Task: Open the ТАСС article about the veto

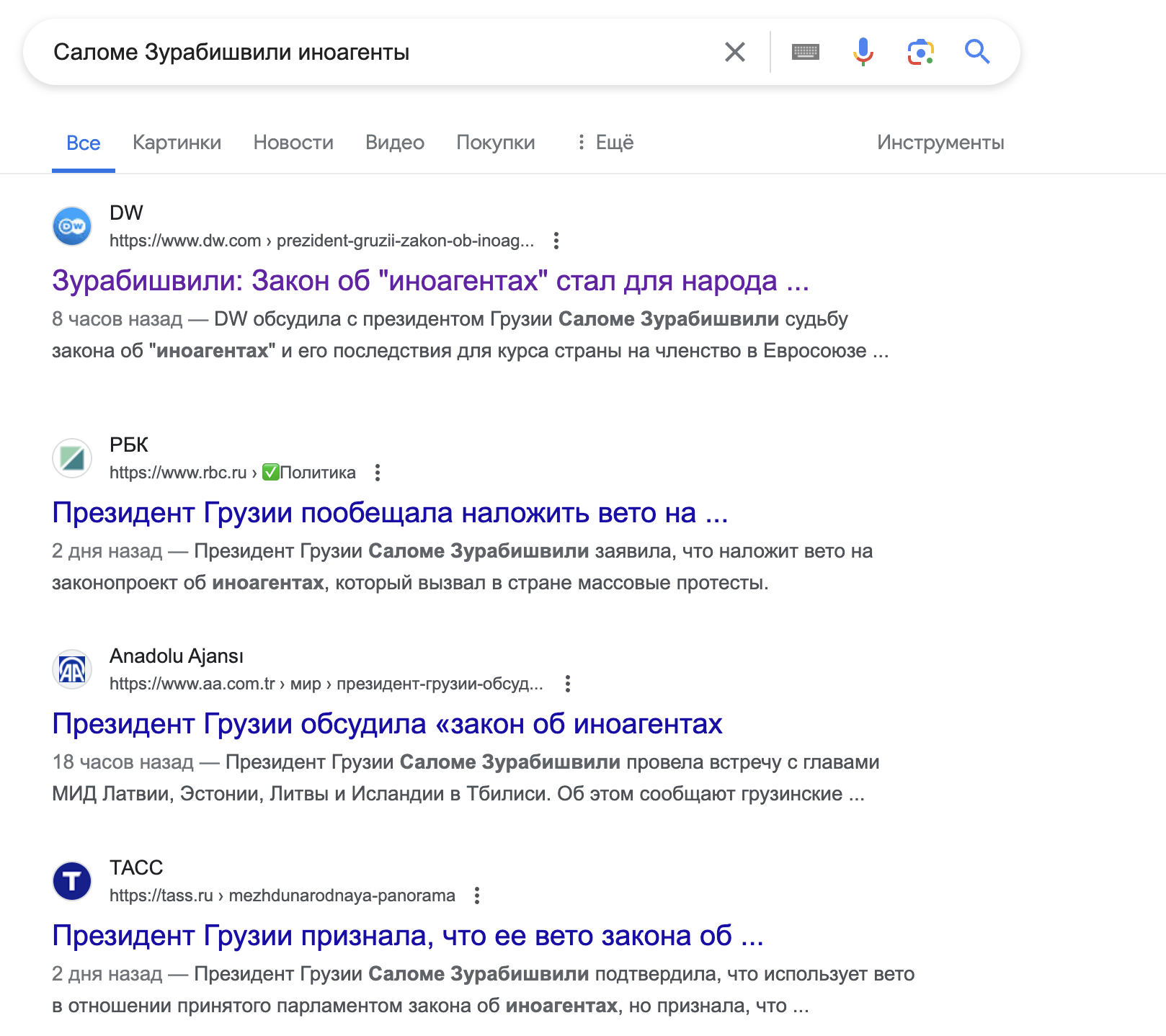Action: [x=408, y=936]
